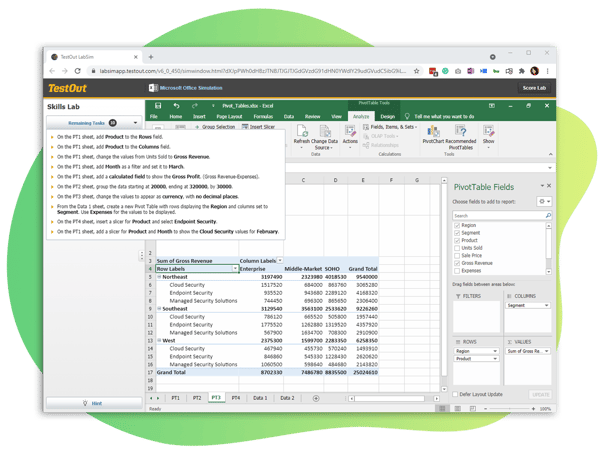Click the Excel Save icon
Screen dimensions: 600x454
[158, 106]
